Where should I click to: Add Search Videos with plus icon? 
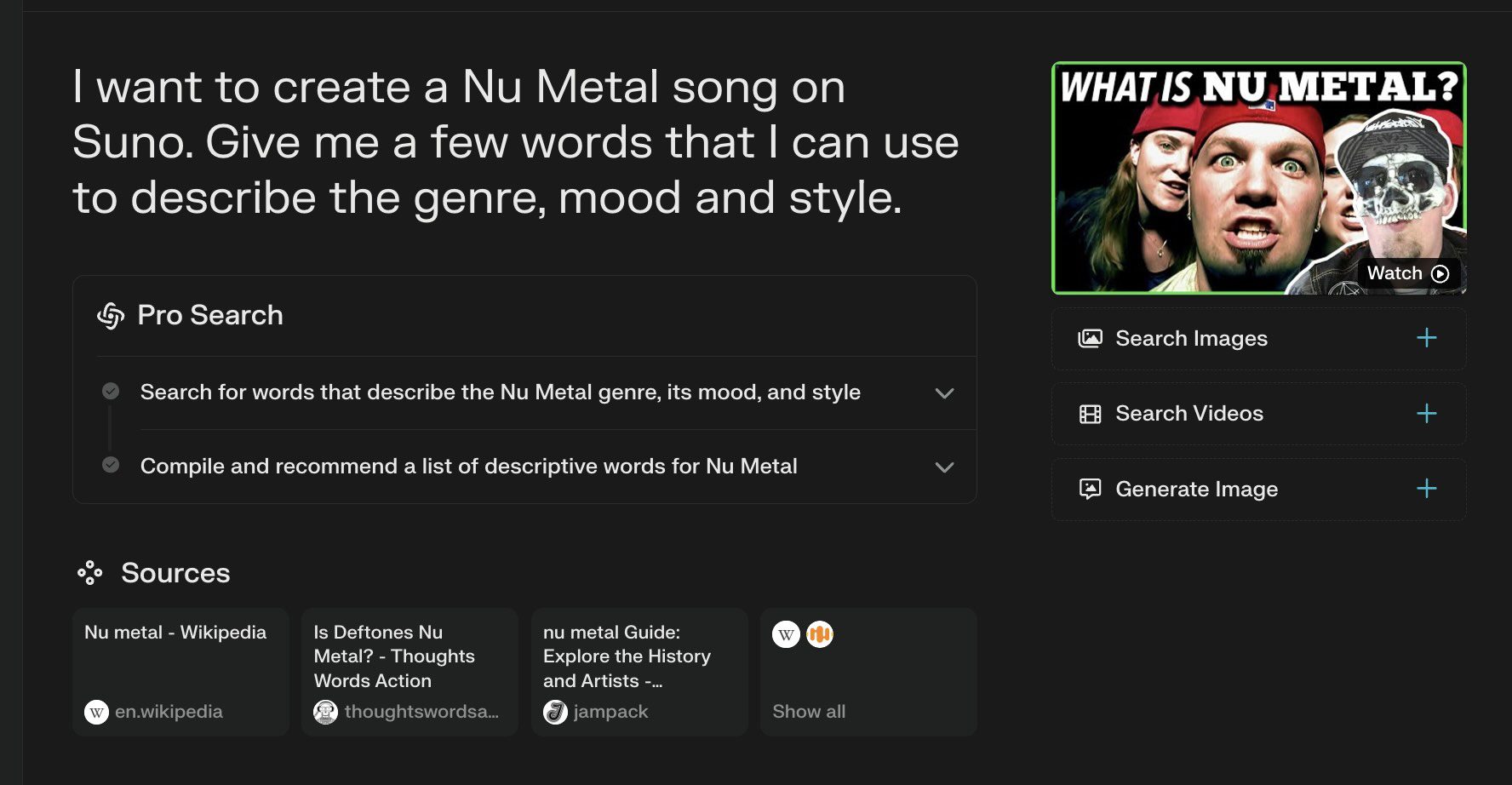point(1426,414)
